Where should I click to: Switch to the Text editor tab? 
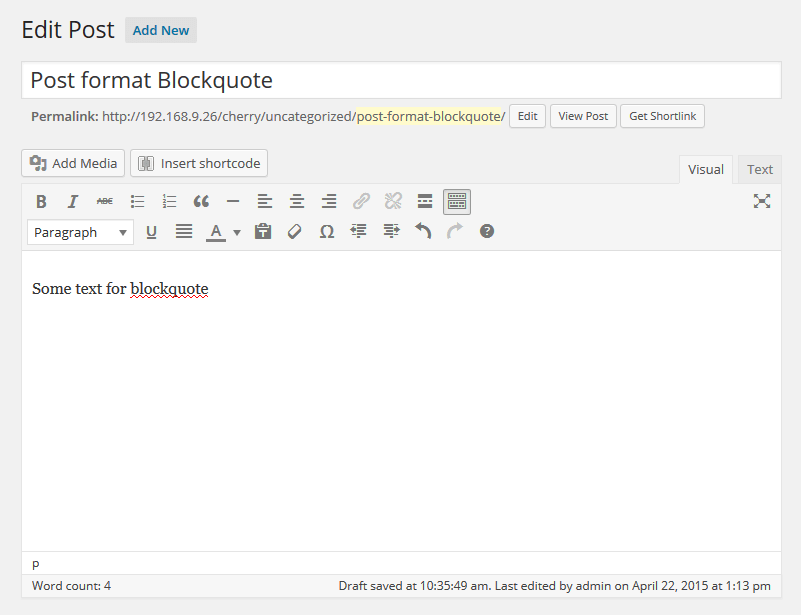point(760,169)
